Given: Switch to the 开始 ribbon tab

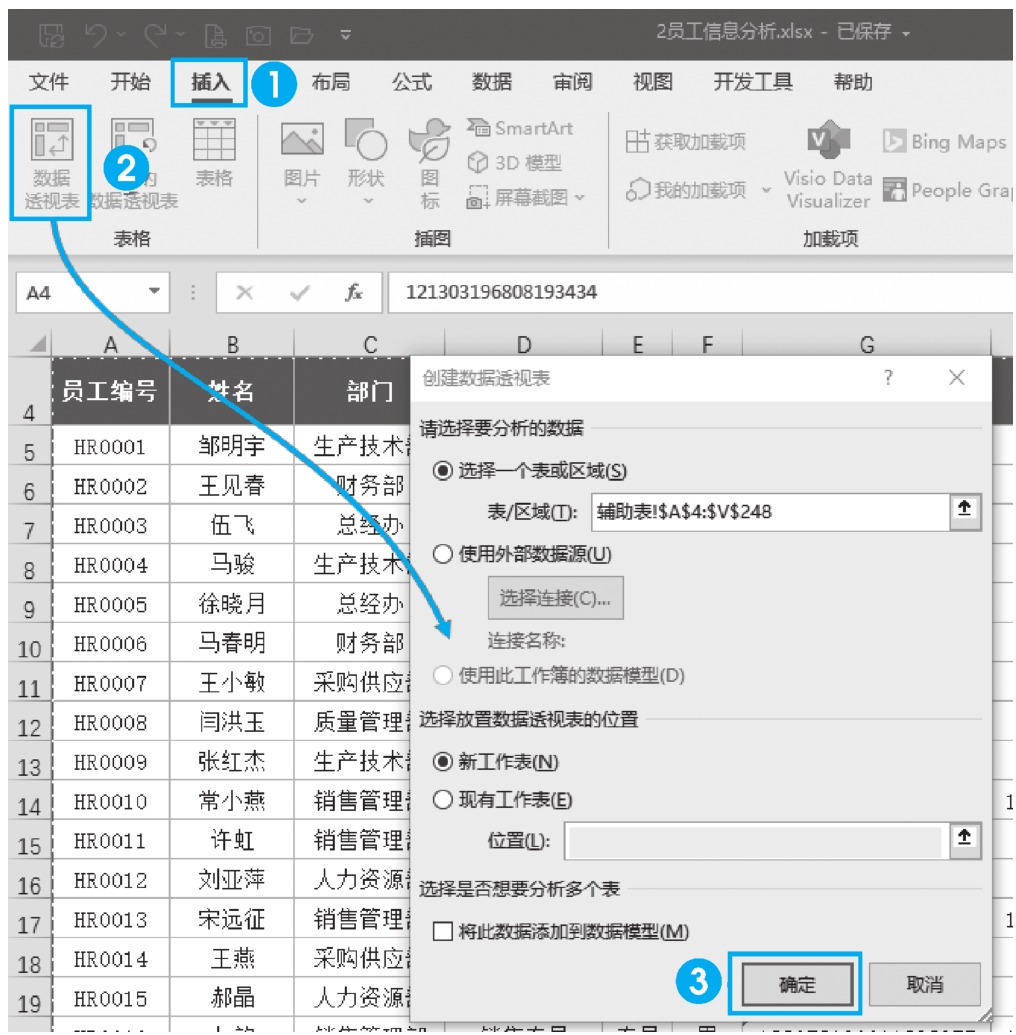Looking at the screenshot, I should click(130, 82).
